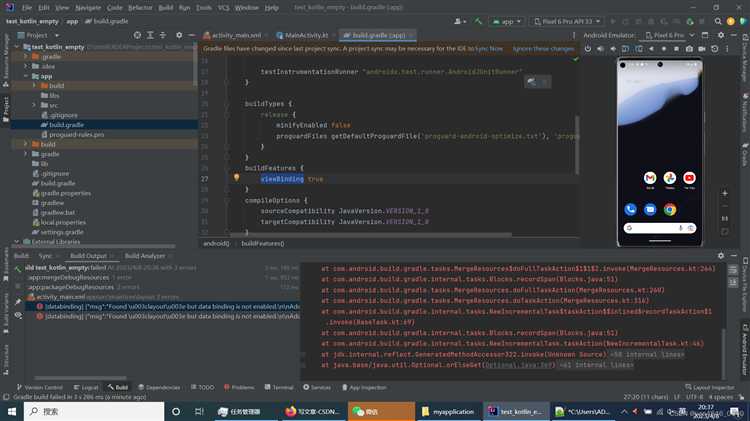Click Sync Now in Gradle notification
The width and height of the screenshot is (750, 421).
pyautogui.click(x=490, y=49)
